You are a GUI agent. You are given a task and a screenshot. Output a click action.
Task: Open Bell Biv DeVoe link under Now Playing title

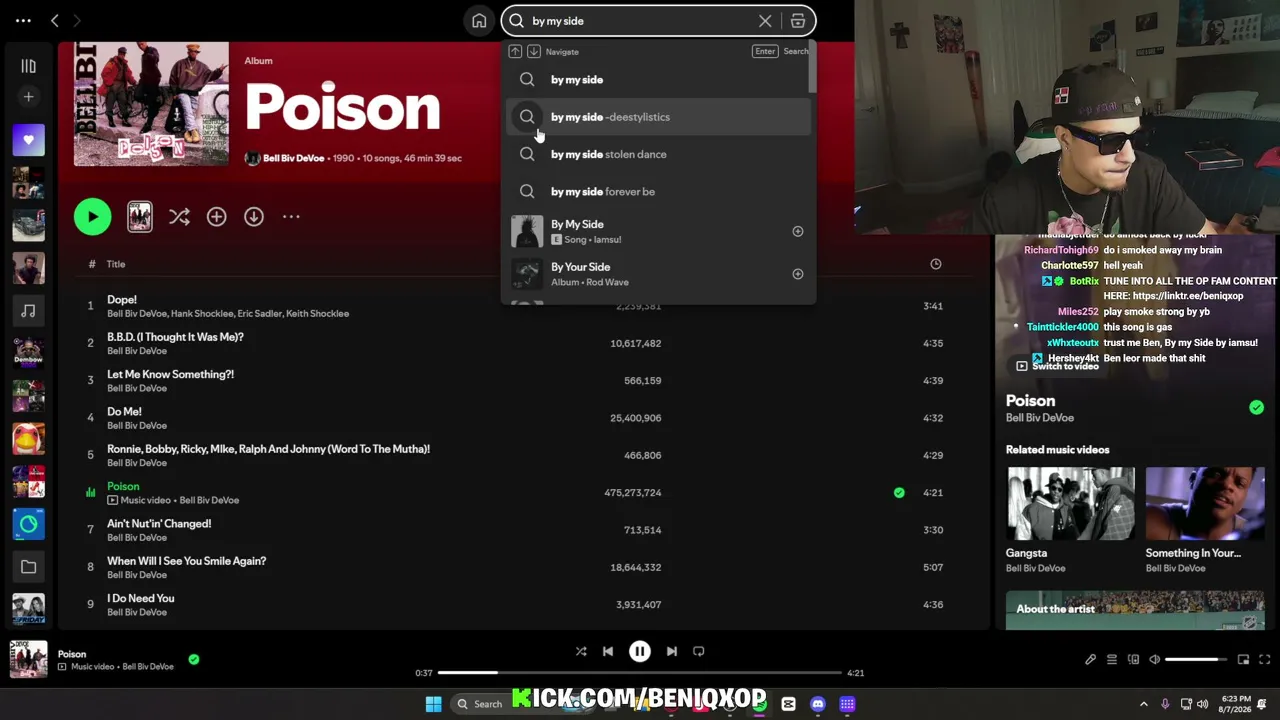tap(1040, 418)
